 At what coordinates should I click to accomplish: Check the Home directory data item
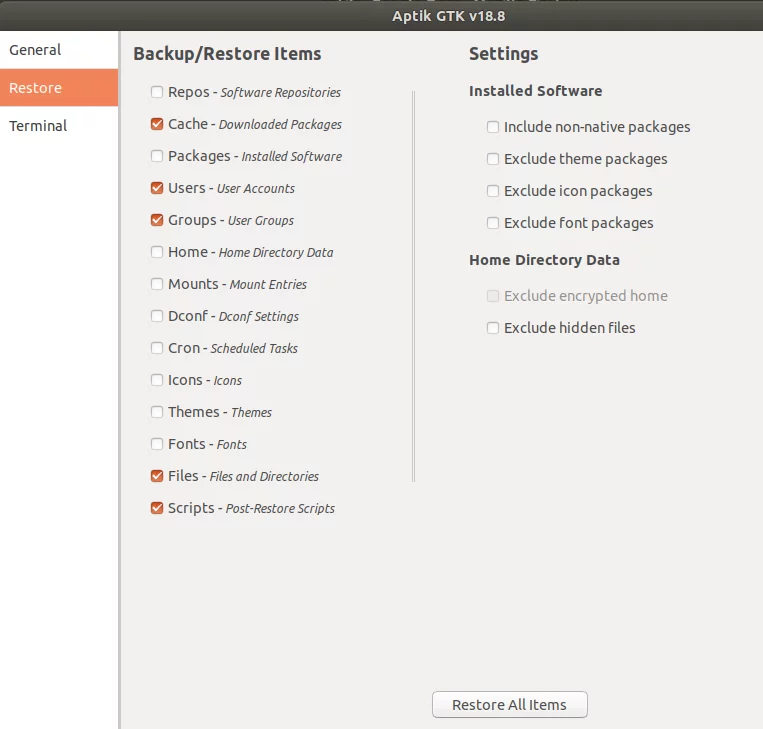pyautogui.click(x=157, y=252)
